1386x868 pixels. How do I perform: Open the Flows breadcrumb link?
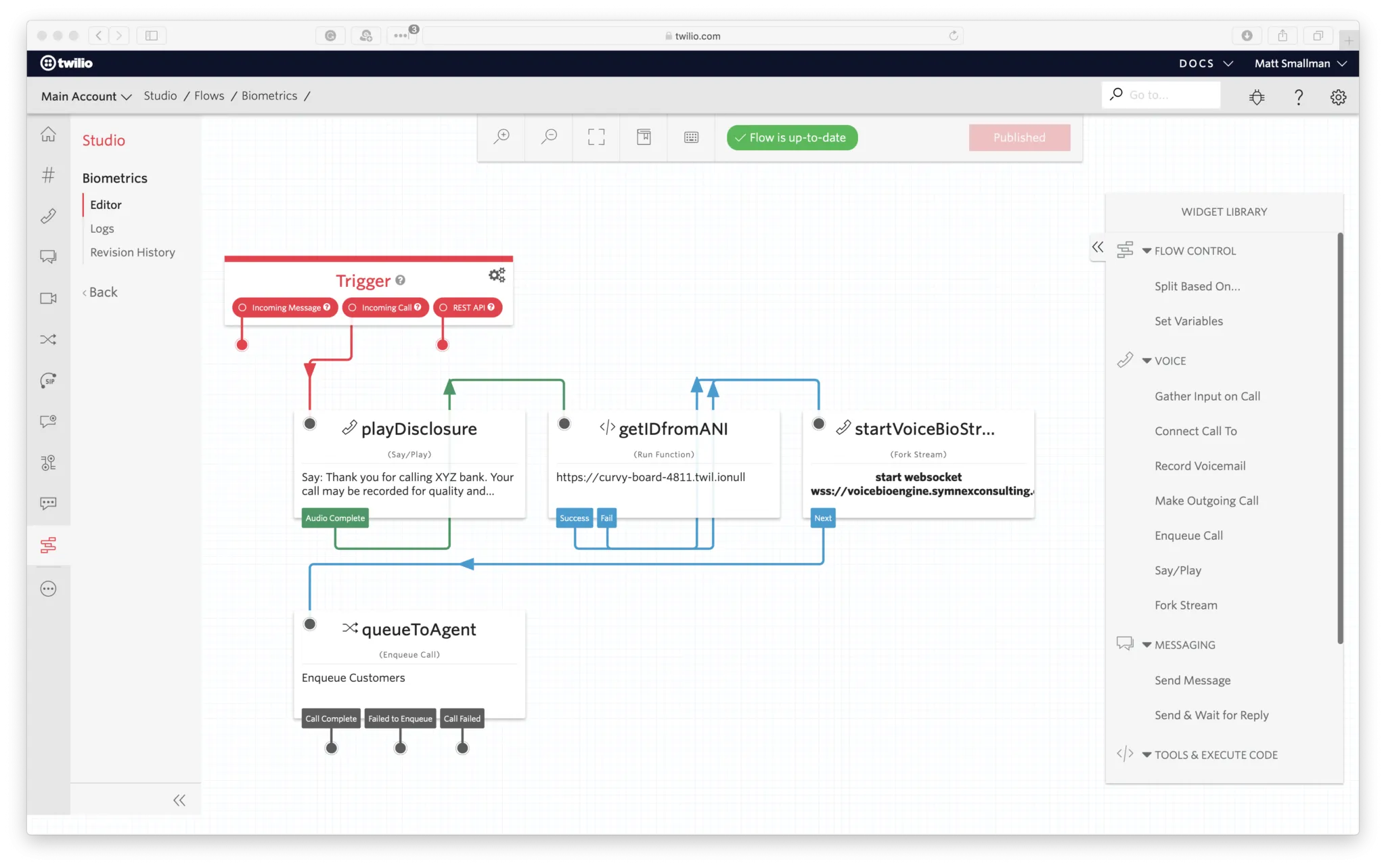[x=208, y=95]
